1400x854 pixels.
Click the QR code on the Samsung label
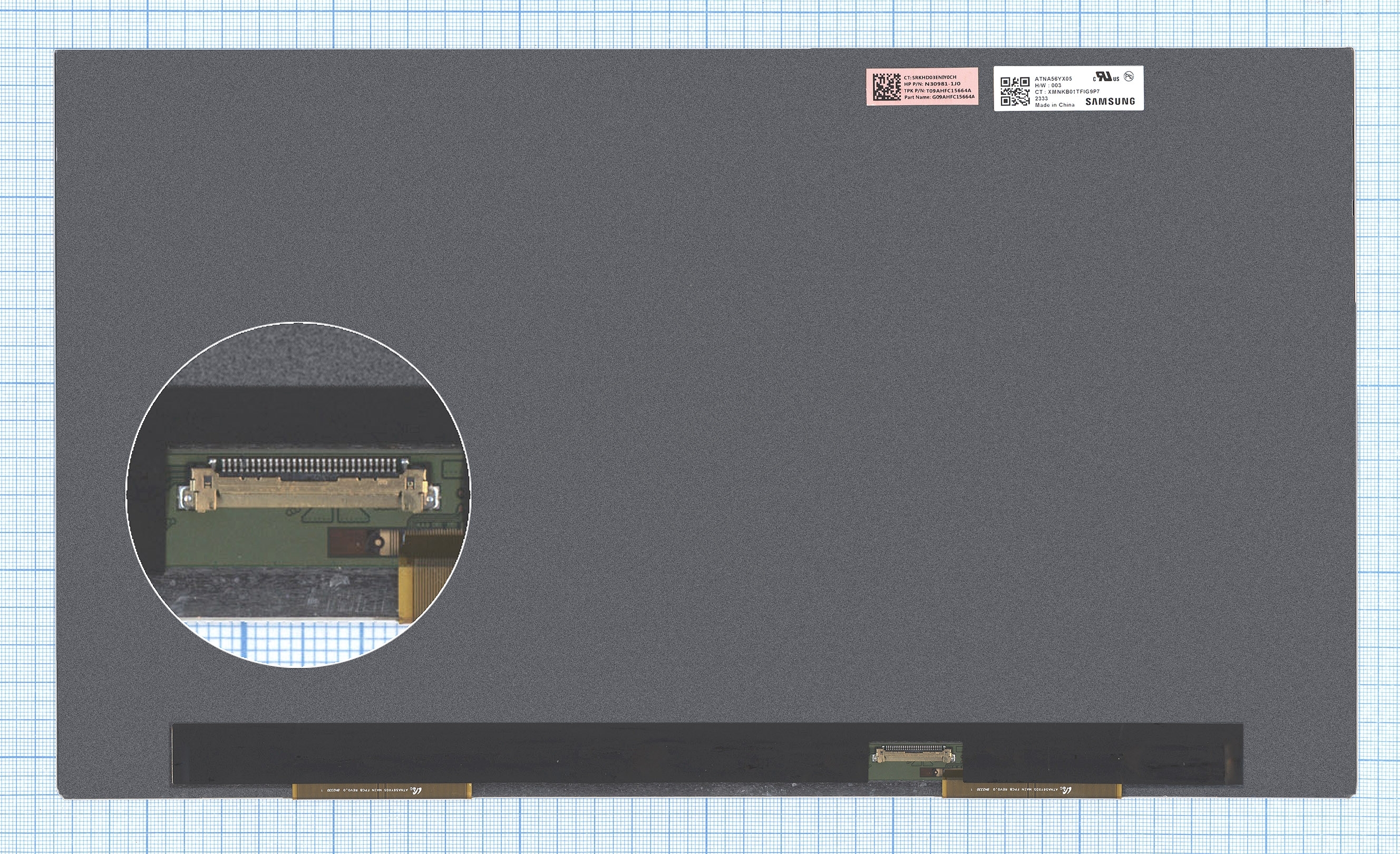click(1015, 92)
